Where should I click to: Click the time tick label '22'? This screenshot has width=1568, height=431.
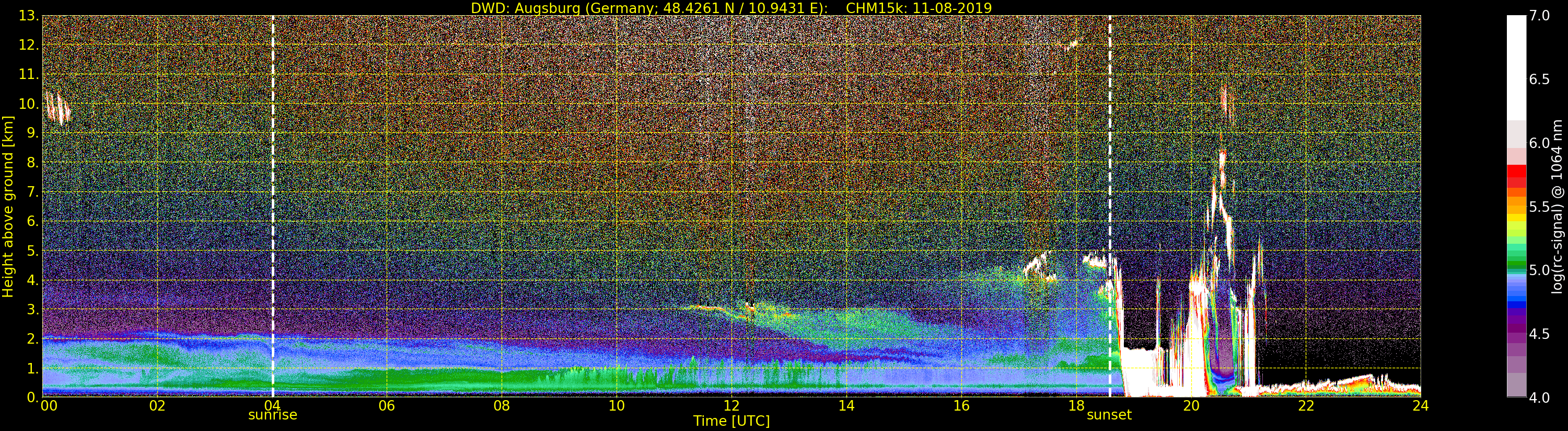[1306, 405]
